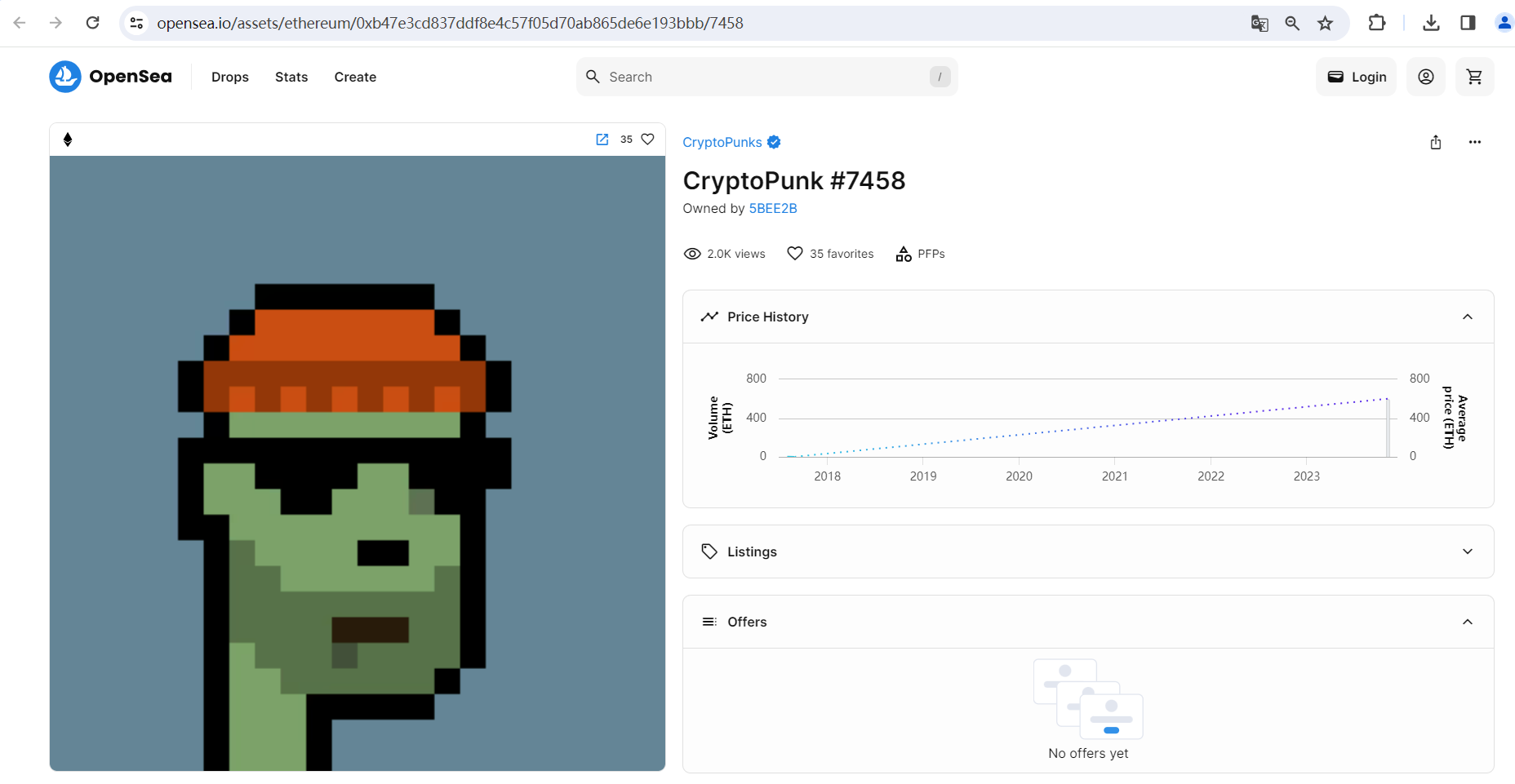
Task: Click the No offers yet message
Action: point(1088,753)
